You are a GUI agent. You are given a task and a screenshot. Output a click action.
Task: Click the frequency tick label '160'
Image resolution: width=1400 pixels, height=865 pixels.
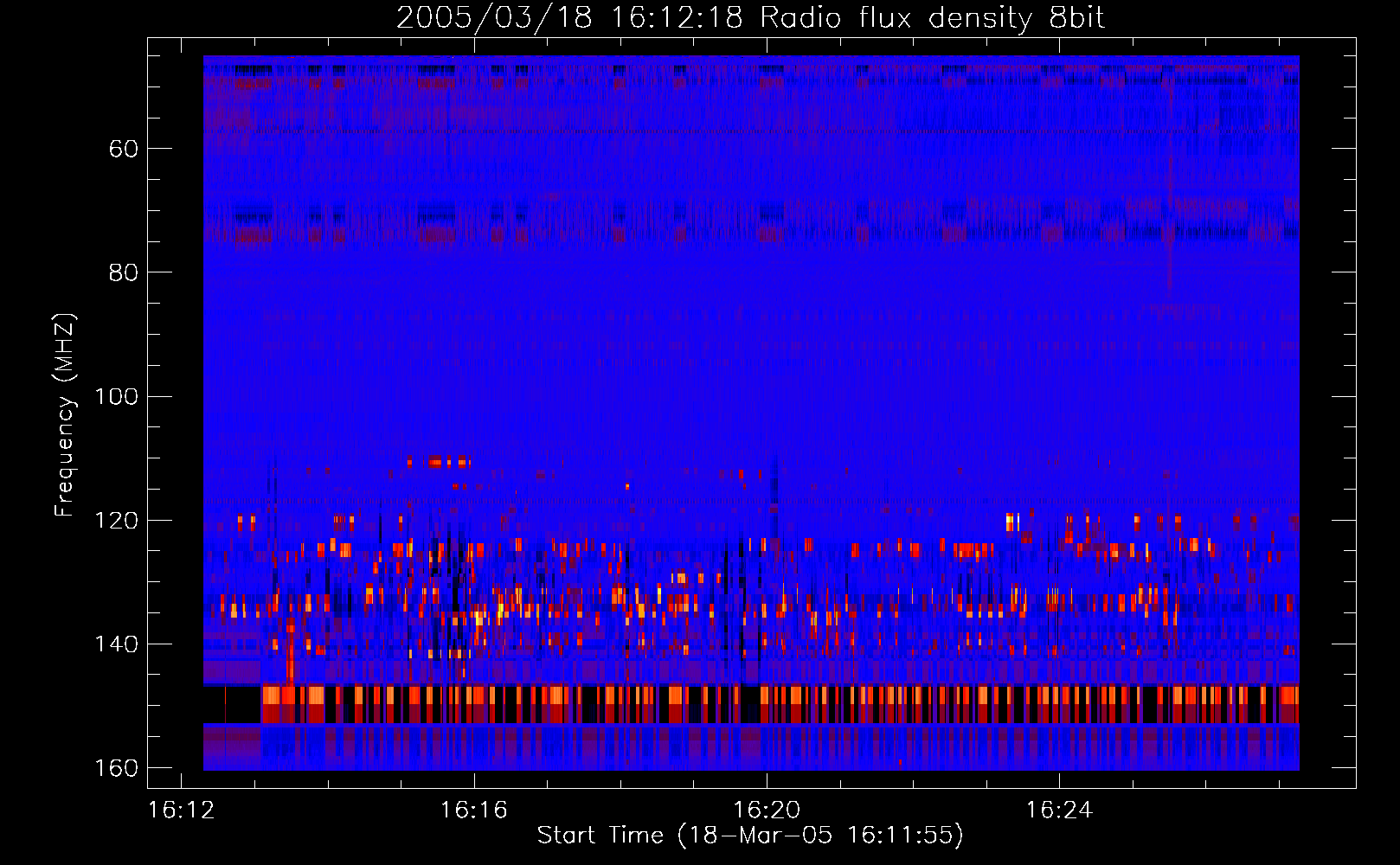pos(117,768)
